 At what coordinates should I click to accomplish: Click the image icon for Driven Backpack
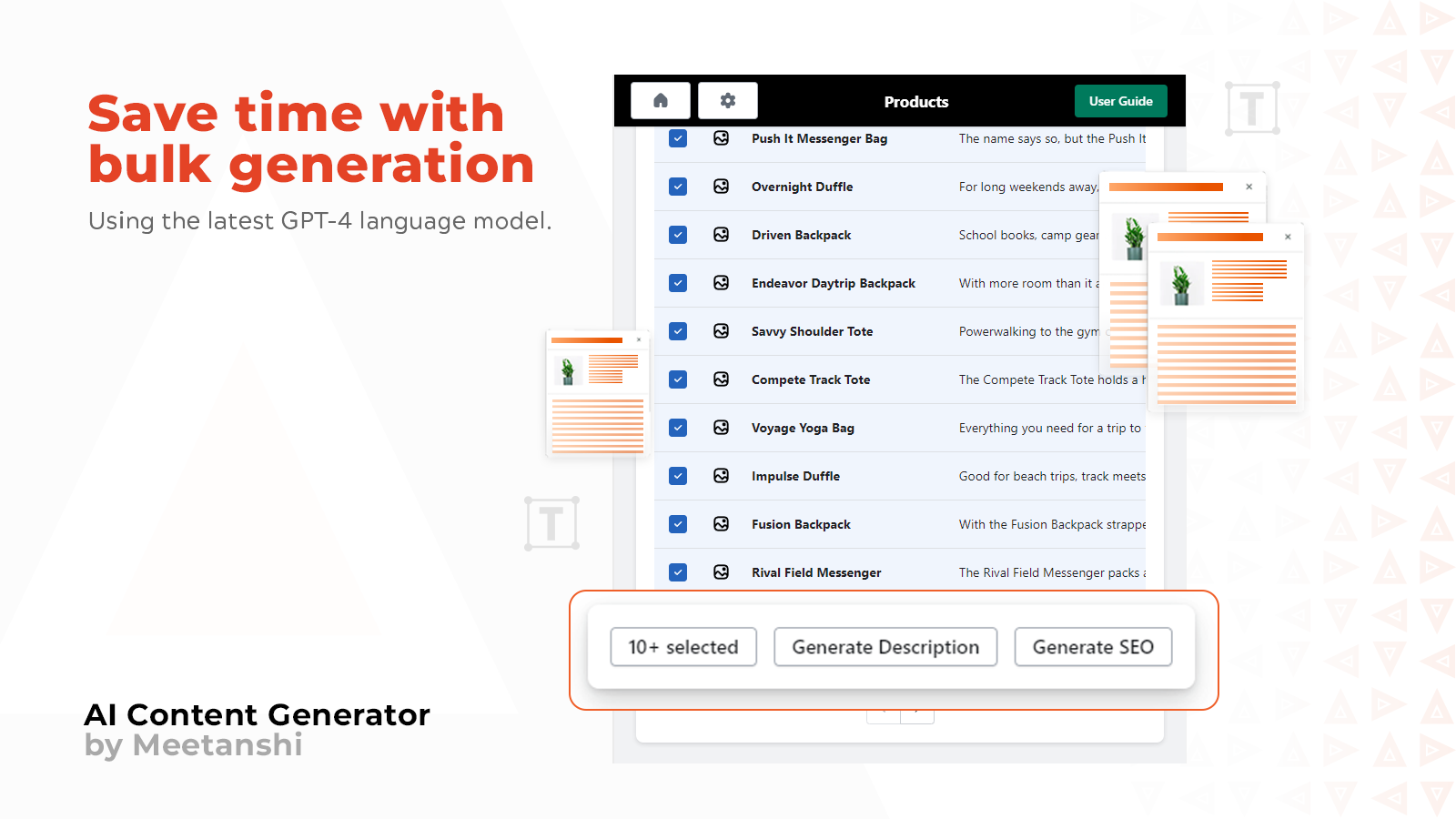click(722, 235)
